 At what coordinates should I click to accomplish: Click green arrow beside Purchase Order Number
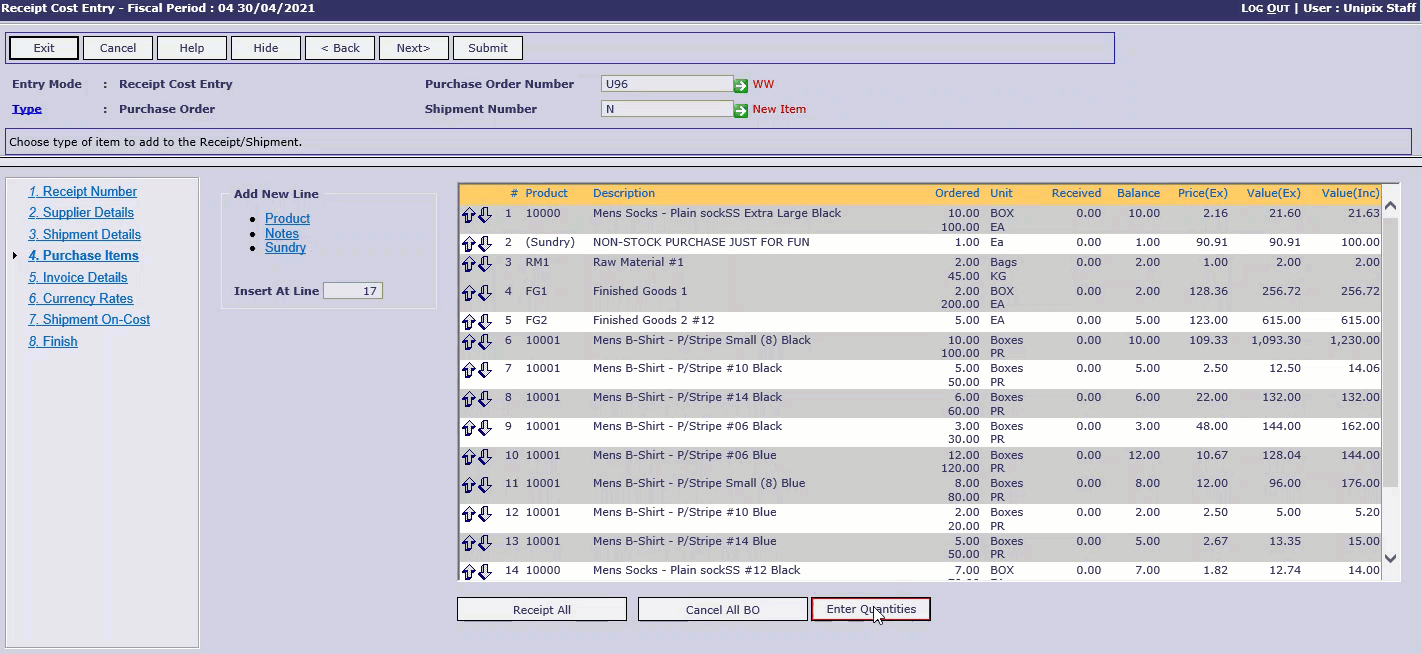(x=741, y=85)
